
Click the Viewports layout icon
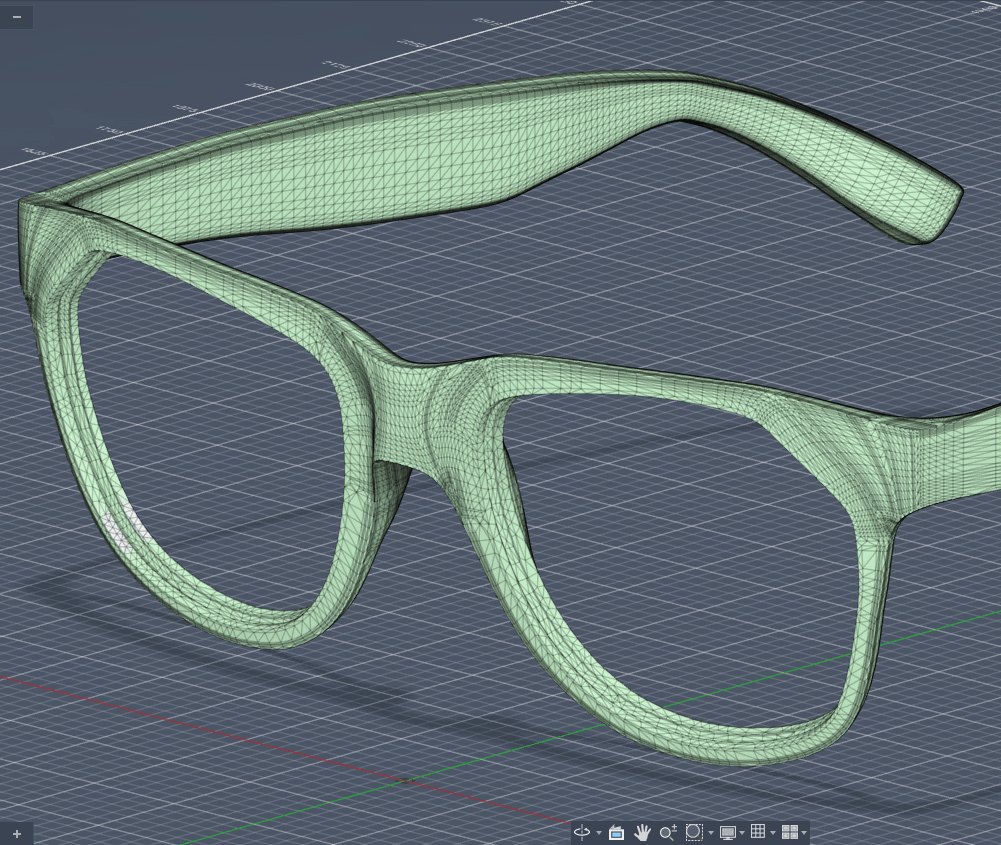click(x=789, y=832)
